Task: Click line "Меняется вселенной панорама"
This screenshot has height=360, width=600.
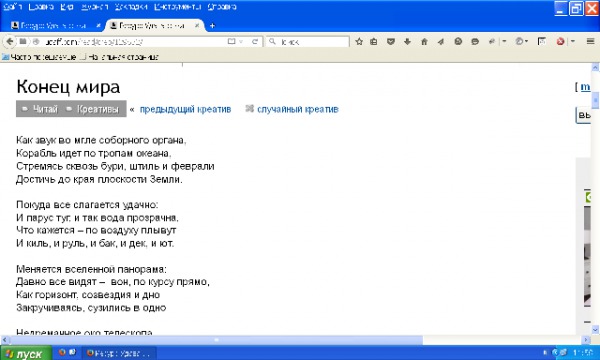Action: click(x=91, y=269)
